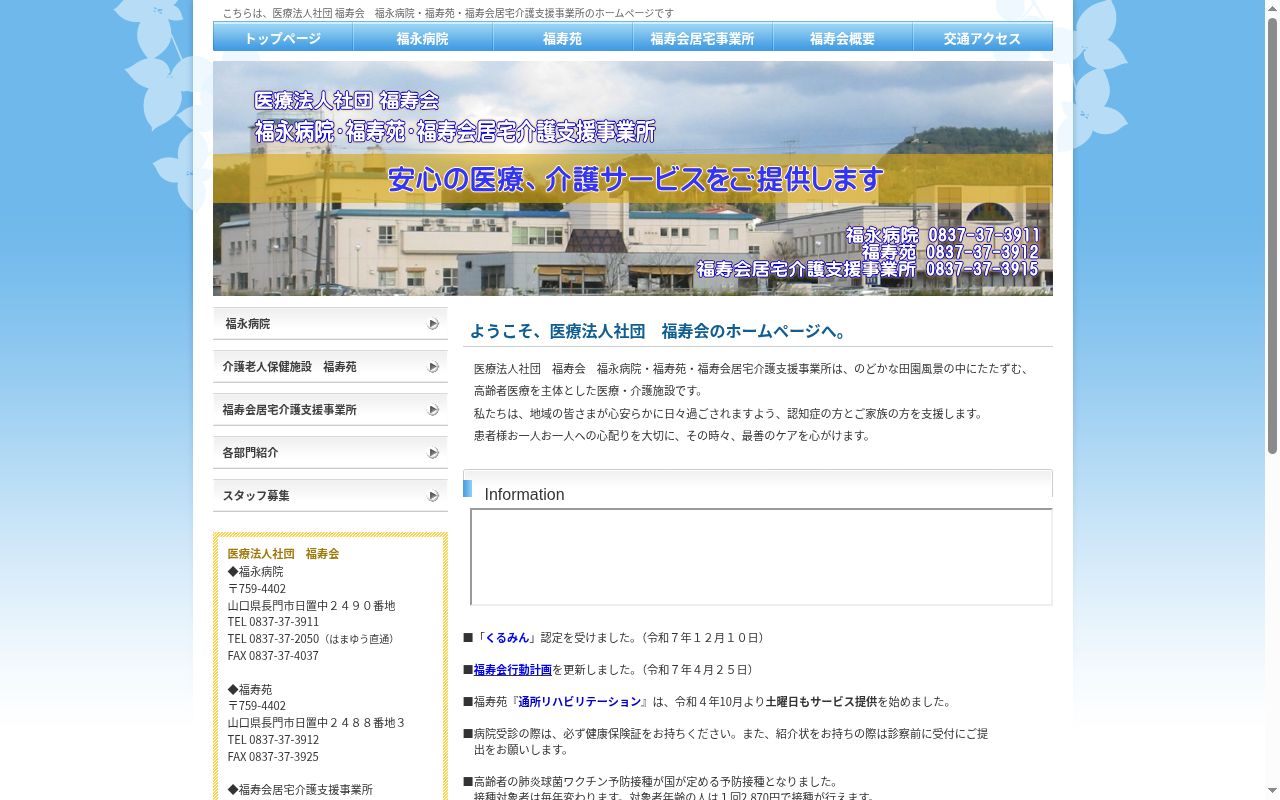The width and height of the screenshot is (1280, 800).
Task: Click inside the Information frame box
Action: 761,557
